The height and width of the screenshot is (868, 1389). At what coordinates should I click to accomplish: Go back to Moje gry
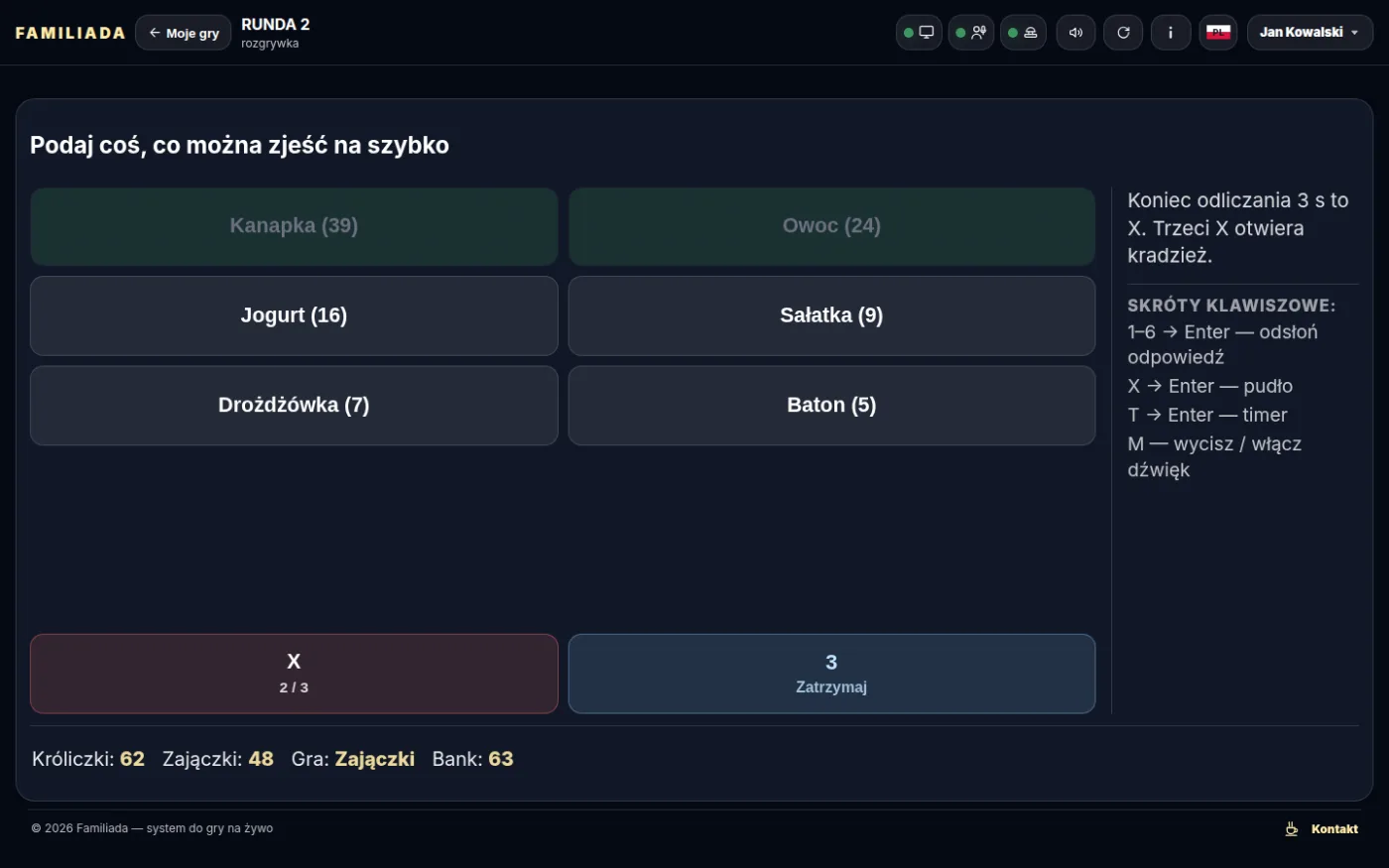[x=184, y=33]
